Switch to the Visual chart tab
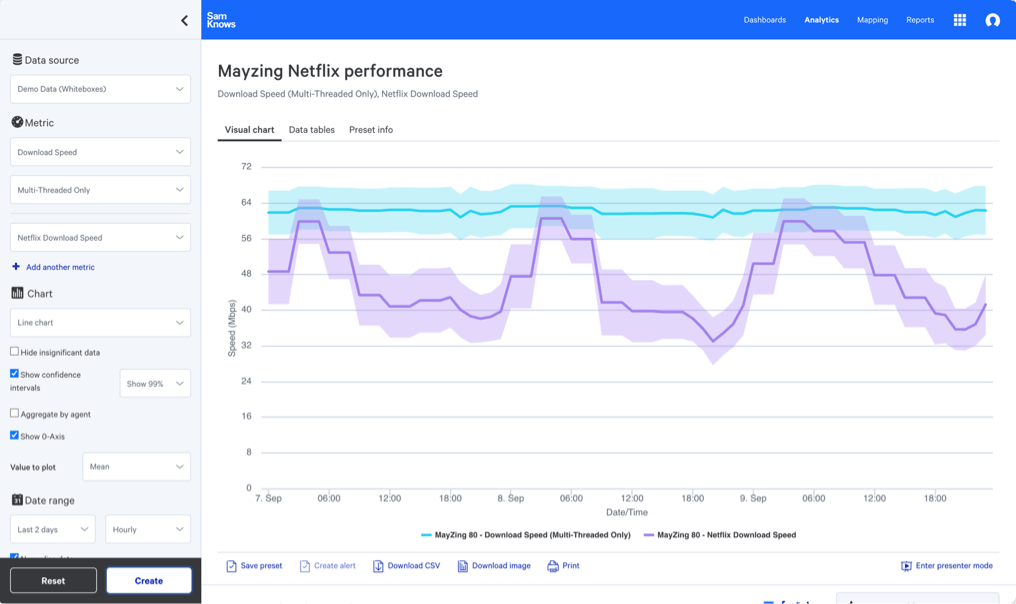Image resolution: width=1016 pixels, height=604 pixels. pyautogui.click(x=249, y=130)
